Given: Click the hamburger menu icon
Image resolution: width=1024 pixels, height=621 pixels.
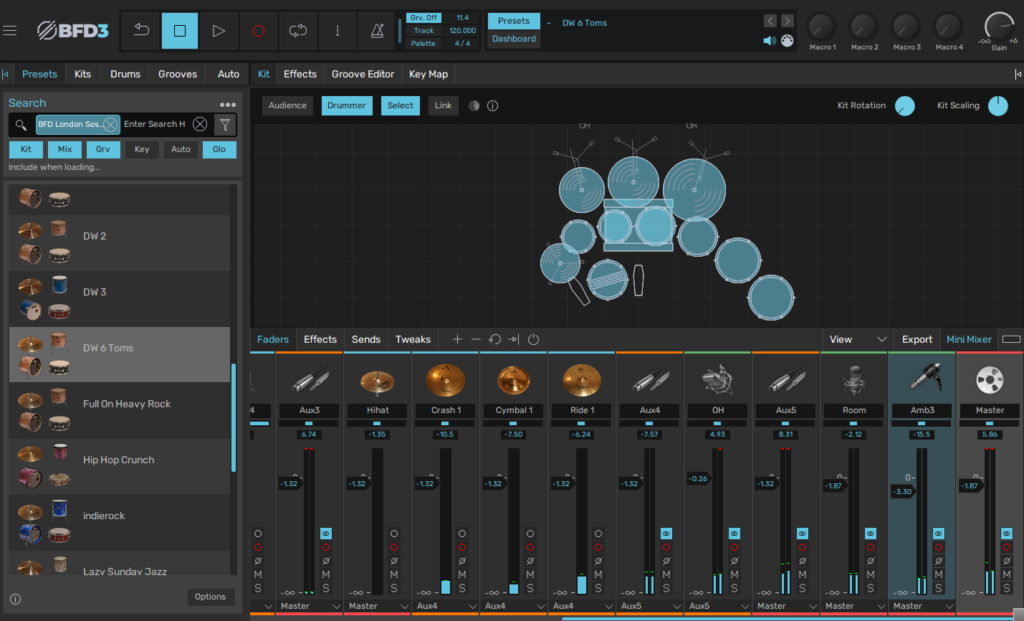Looking at the screenshot, I should click(10, 30).
